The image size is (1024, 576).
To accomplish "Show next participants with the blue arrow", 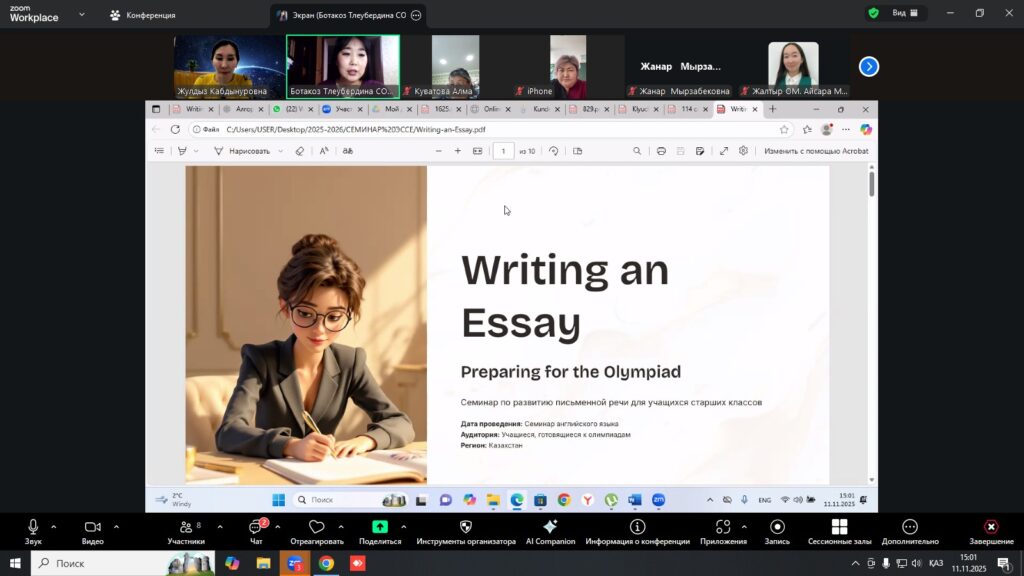I will pyautogui.click(x=869, y=66).
